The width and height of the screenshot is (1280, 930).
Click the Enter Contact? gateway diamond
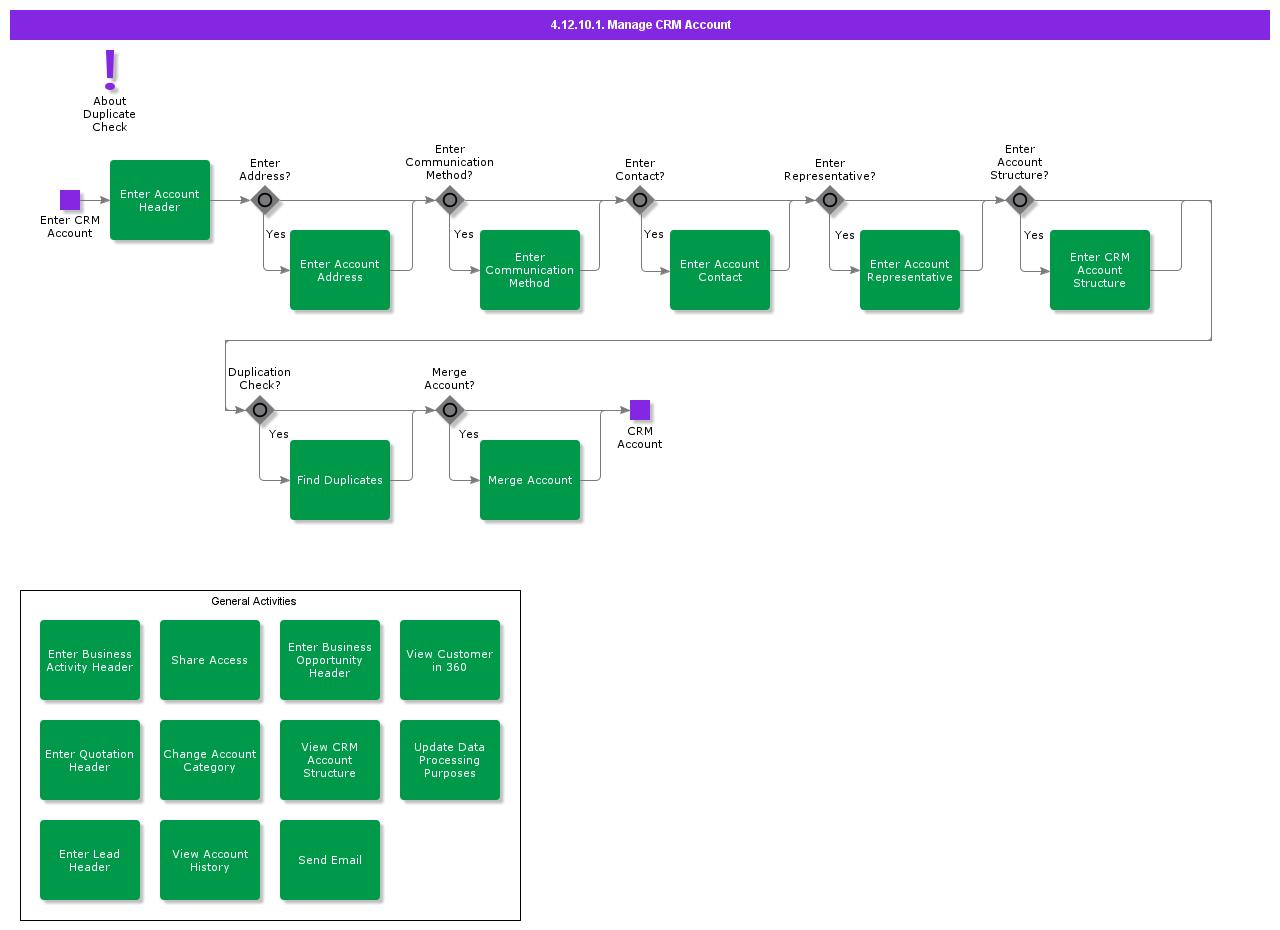point(640,200)
